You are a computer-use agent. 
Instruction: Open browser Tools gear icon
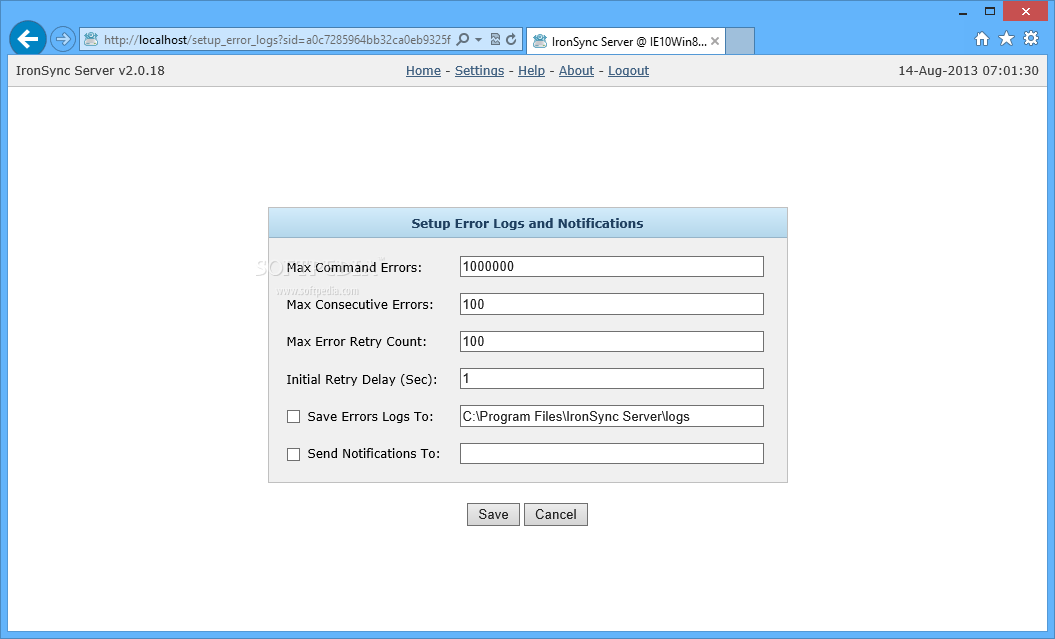coord(1031,38)
